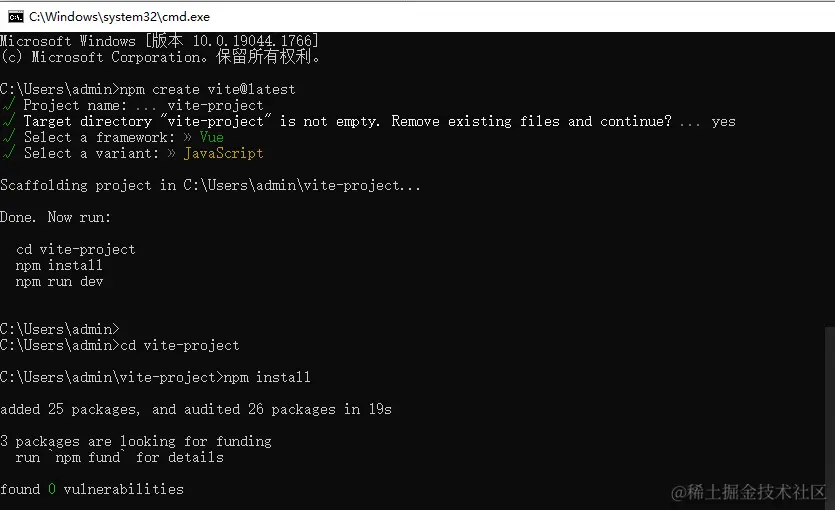Click the green Vue framework text

[x=211, y=137]
